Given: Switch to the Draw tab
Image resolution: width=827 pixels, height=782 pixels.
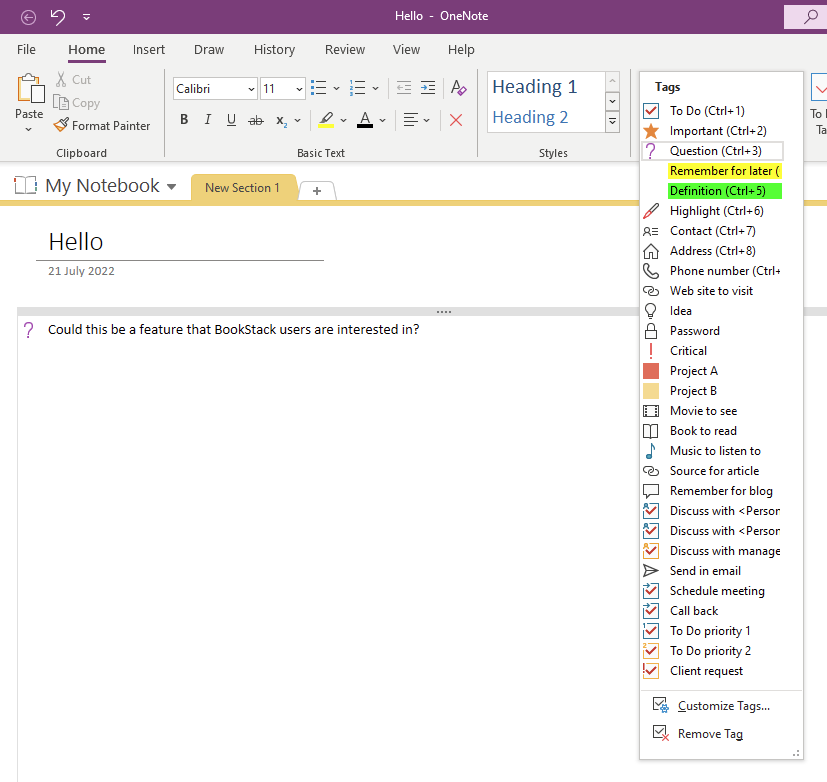Looking at the screenshot, I should tap(209, 50).
